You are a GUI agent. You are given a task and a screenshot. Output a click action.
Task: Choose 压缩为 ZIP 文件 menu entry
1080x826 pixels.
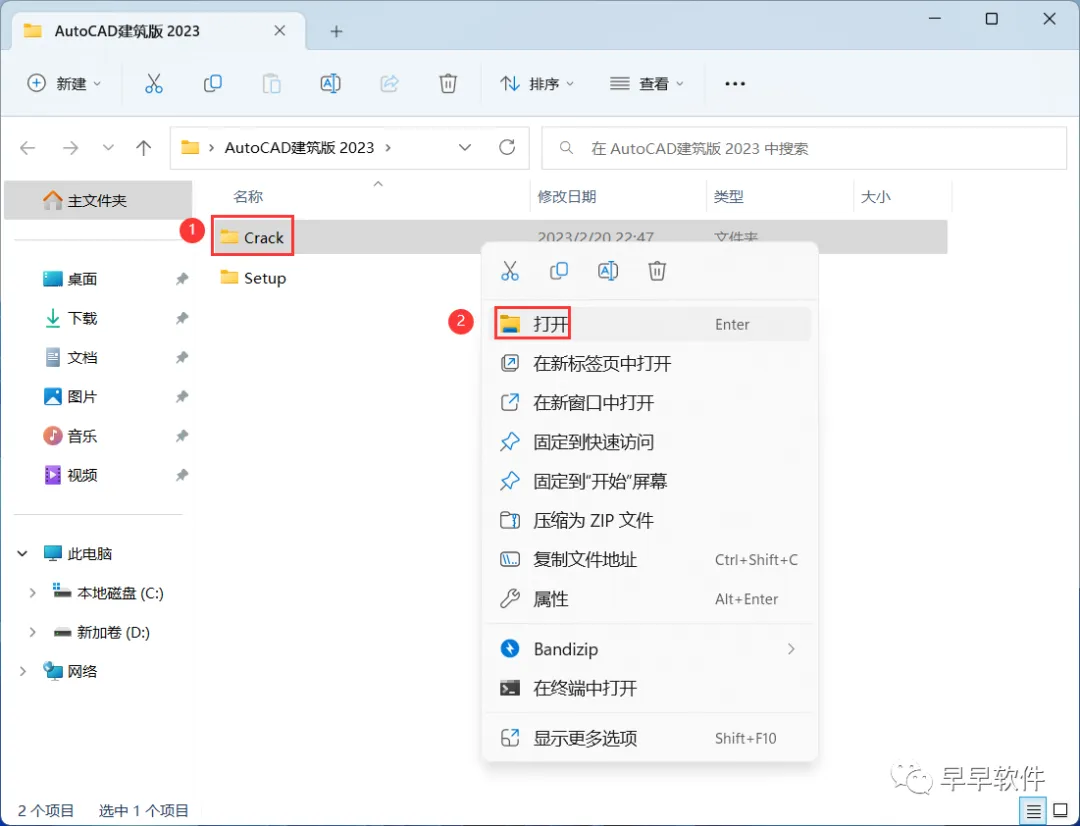coord(650,520)
